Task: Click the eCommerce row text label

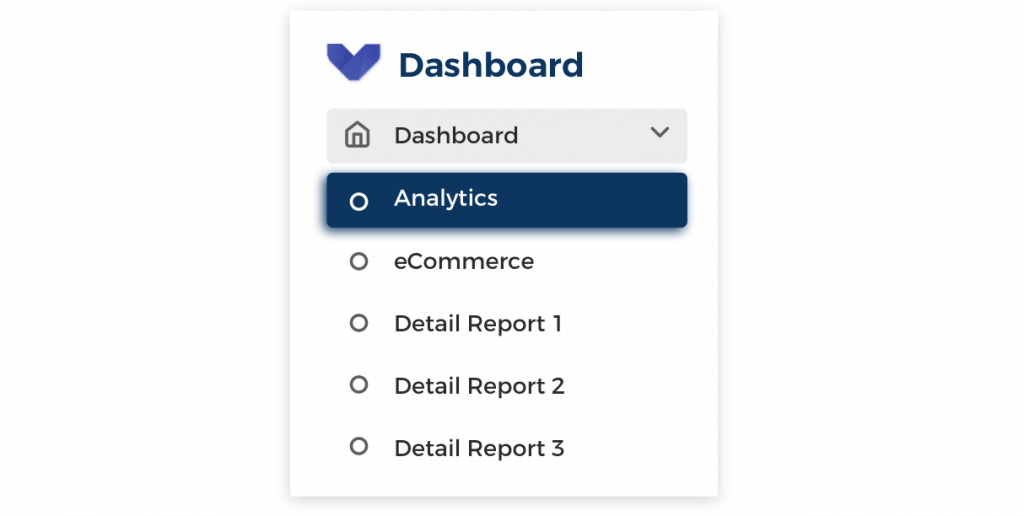Action: (x=464, y=261)
